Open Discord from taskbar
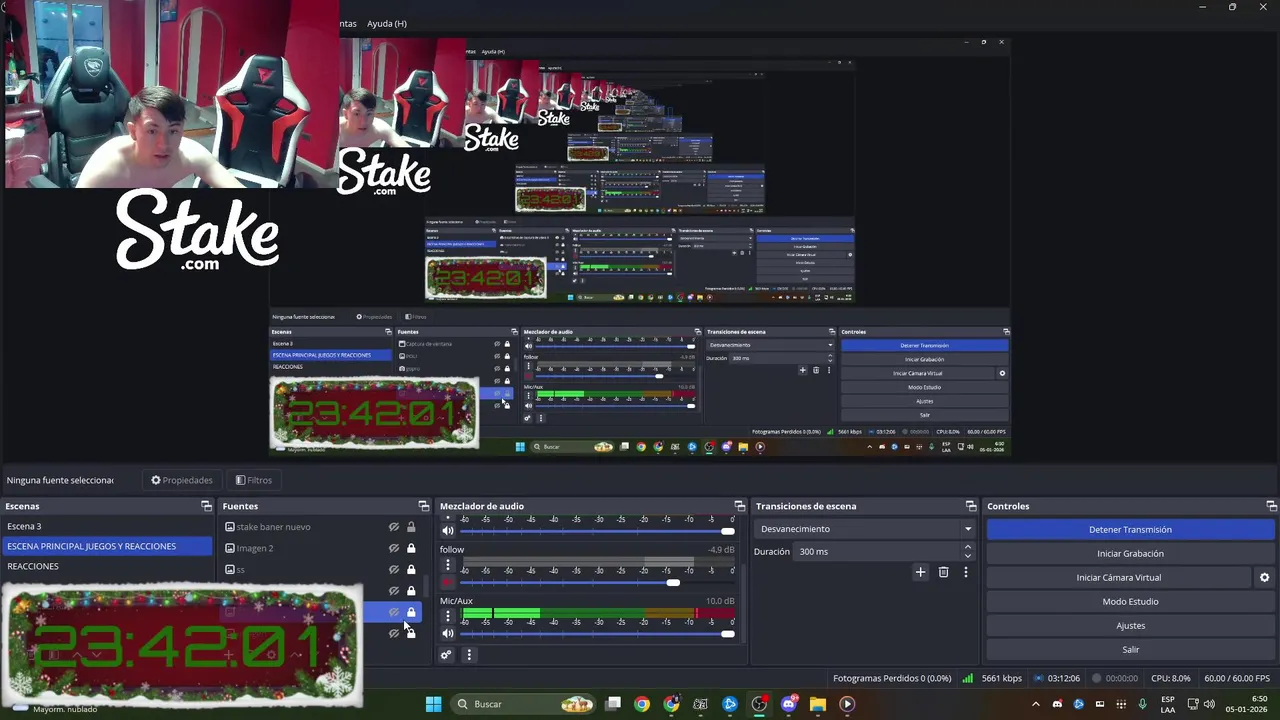This screenshot has height=720, width=1280. coord(789,704)
